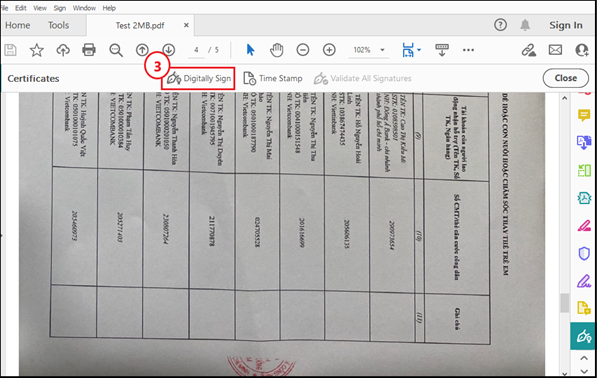
Task: Open the 102% zoom level dropdown
Action: pos(383,50)
